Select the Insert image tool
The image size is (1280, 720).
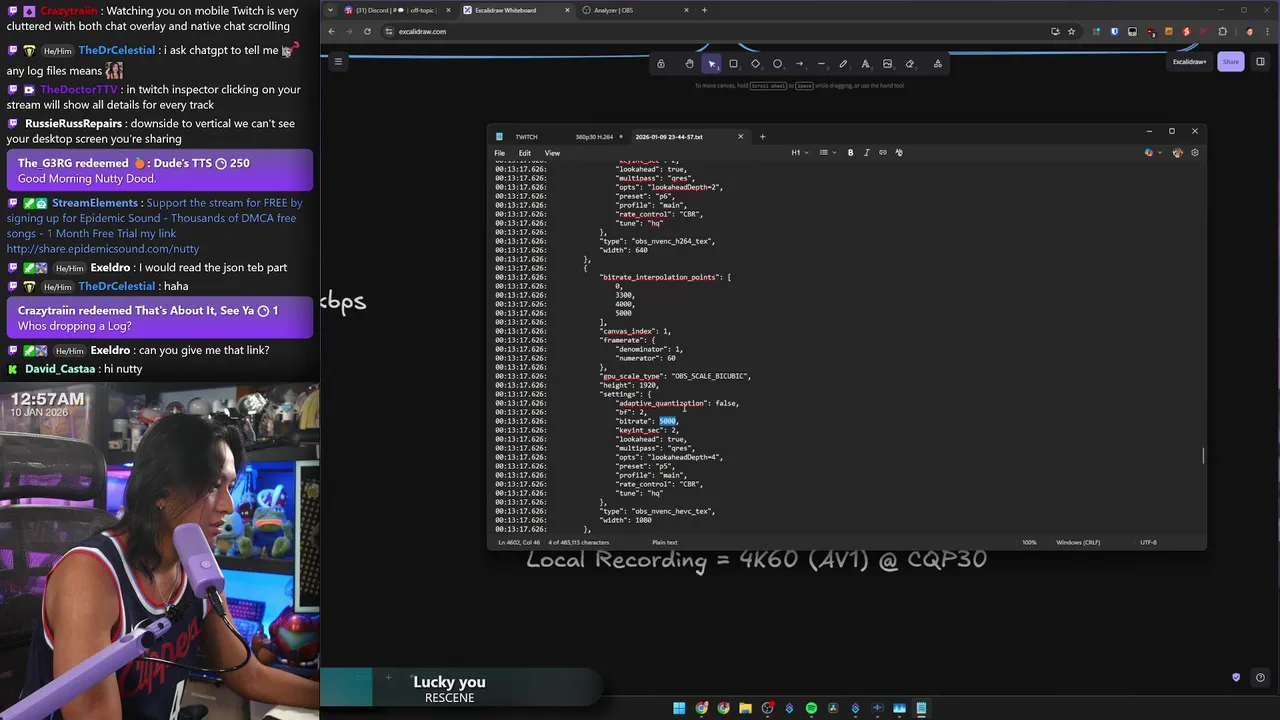pos(887,64)
